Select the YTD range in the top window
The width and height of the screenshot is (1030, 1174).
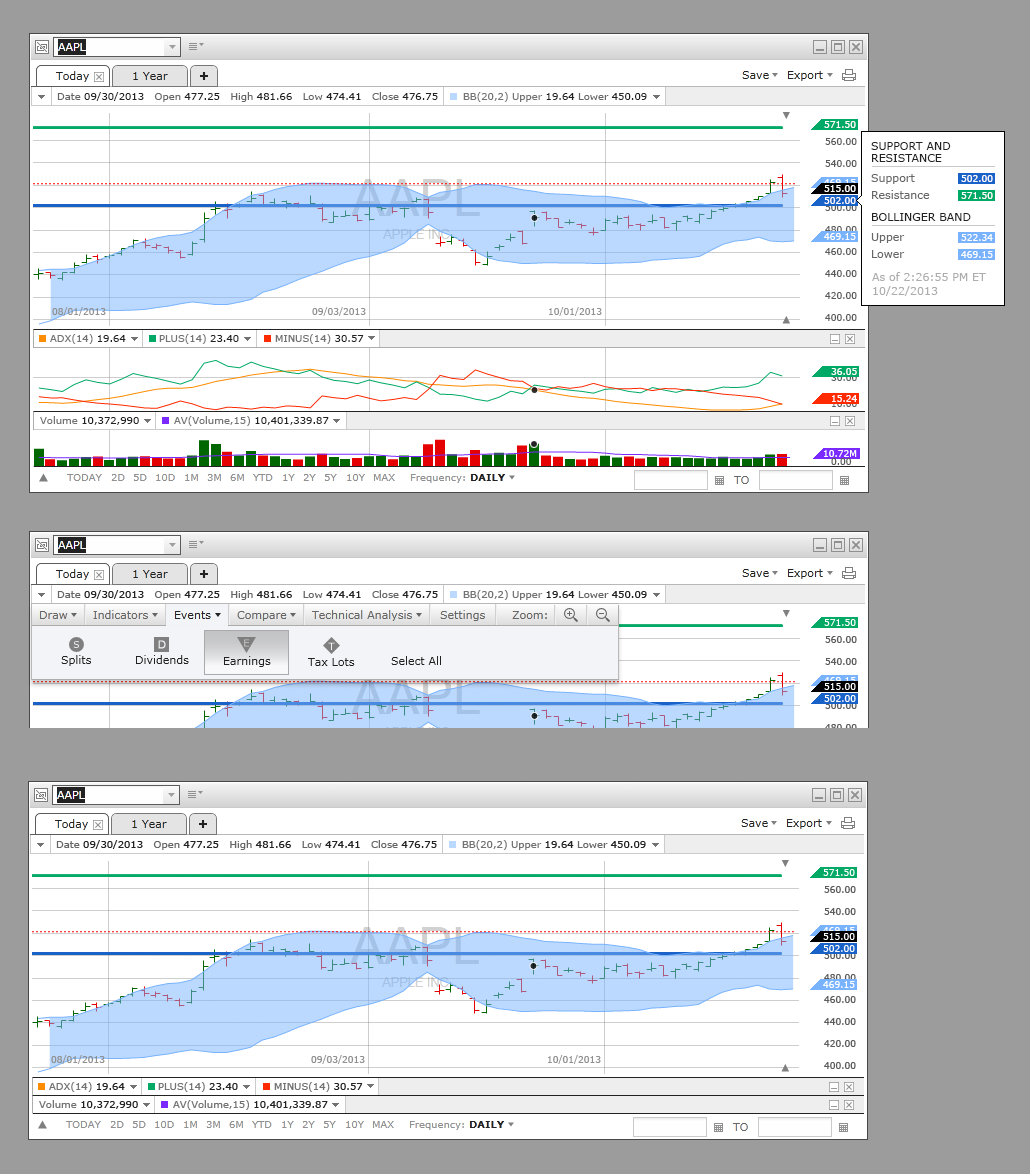[x=262, y=478]
